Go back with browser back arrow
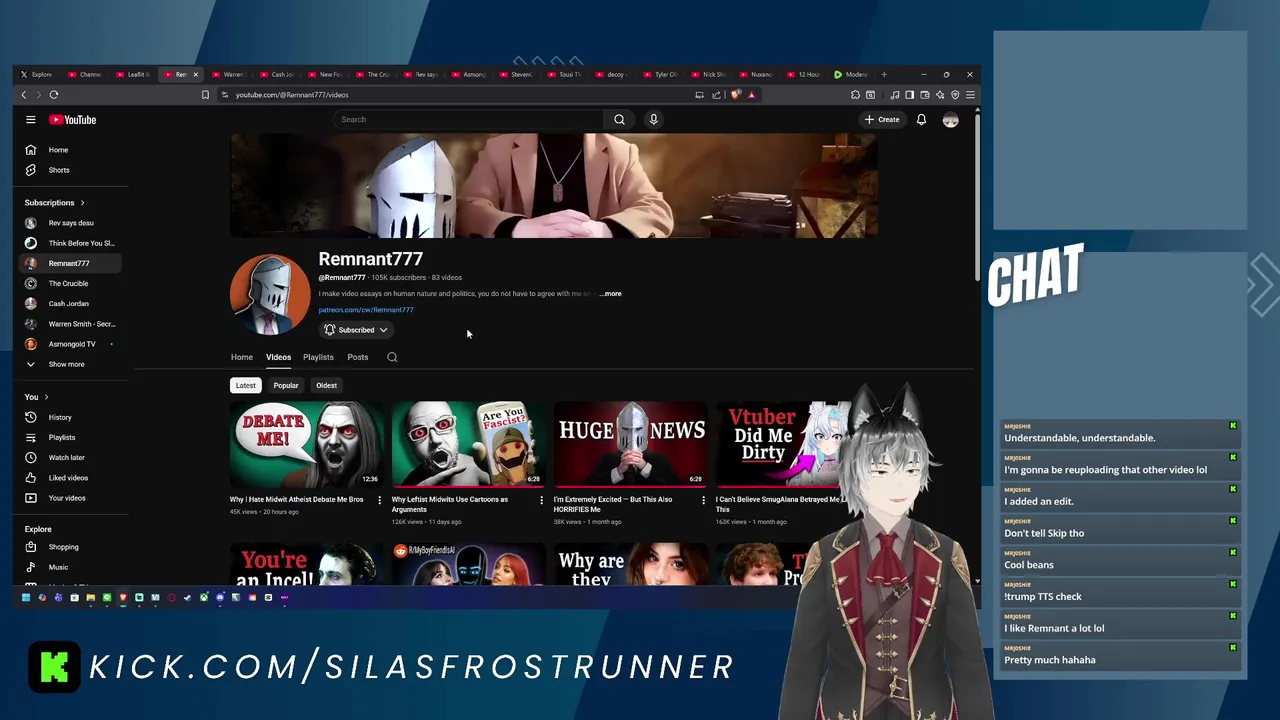The image size is (1280, 720). pyautogui.click(x=24, y=94)
